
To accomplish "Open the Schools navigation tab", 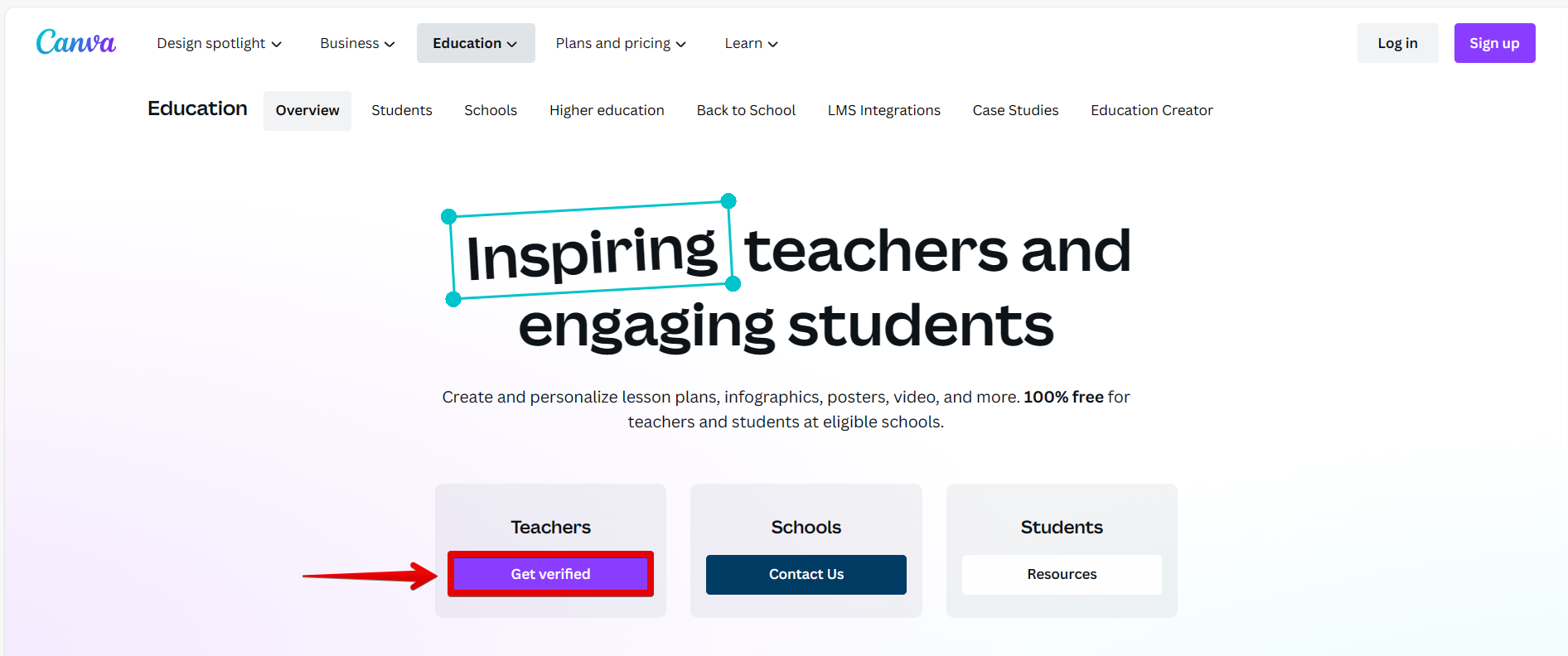I will click(491, 110).
